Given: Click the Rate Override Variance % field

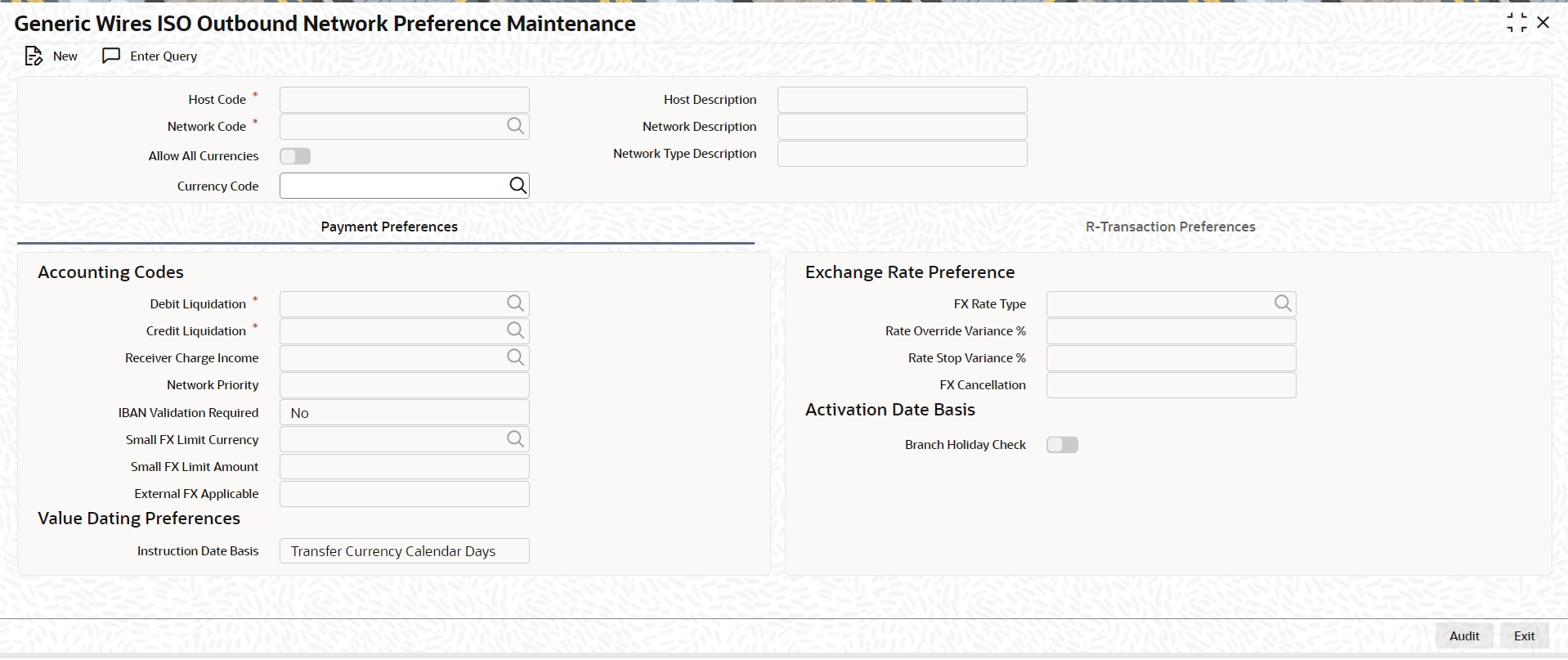Looking at the screenshot, I should click(x=1172, y=331).
